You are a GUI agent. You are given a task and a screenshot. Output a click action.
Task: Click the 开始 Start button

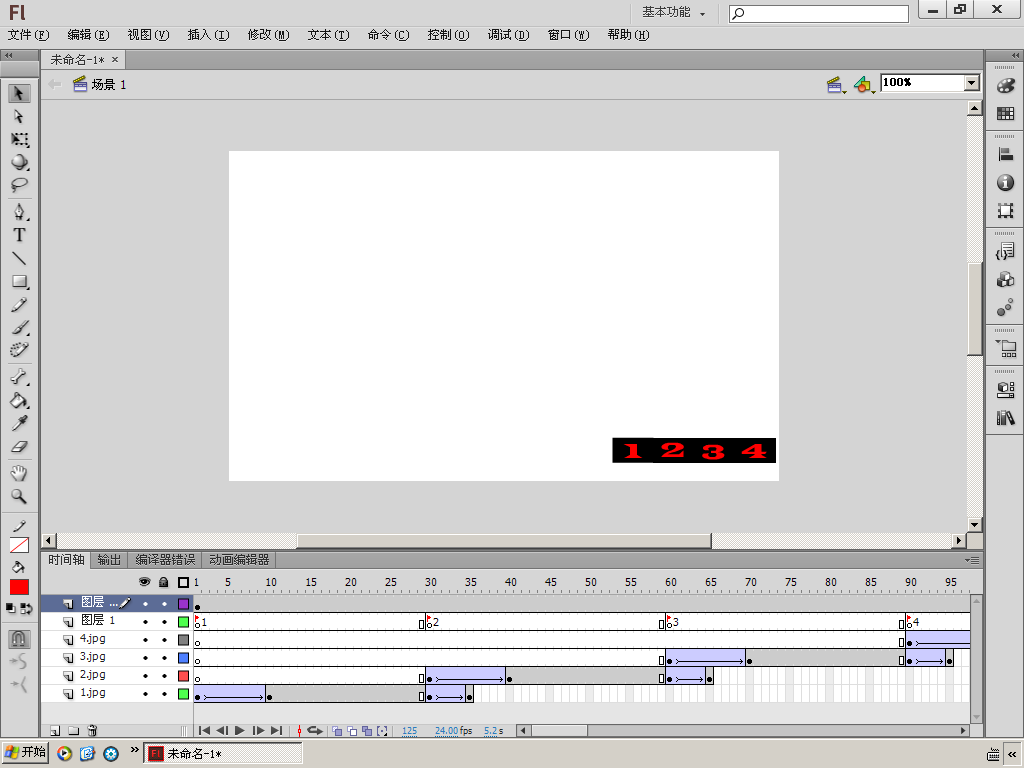pyautogui.click(x=26, y=752)
